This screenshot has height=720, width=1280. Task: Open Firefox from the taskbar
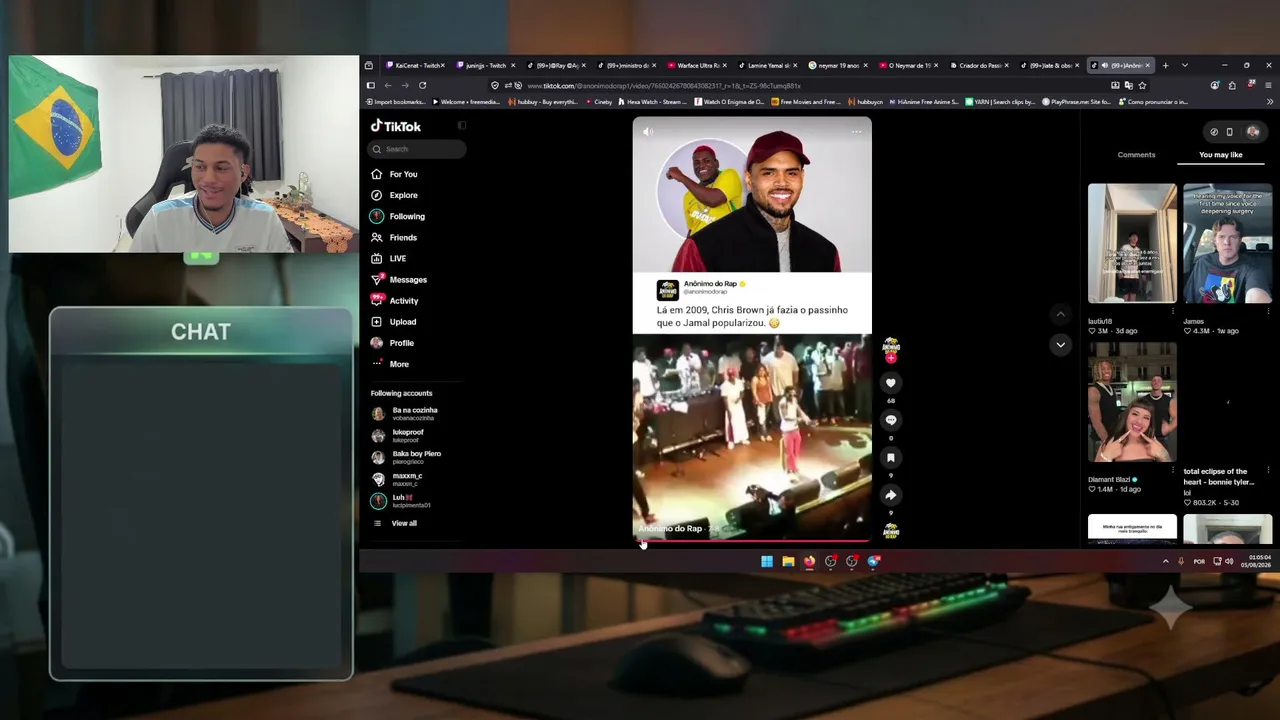(x=809, y=561)
